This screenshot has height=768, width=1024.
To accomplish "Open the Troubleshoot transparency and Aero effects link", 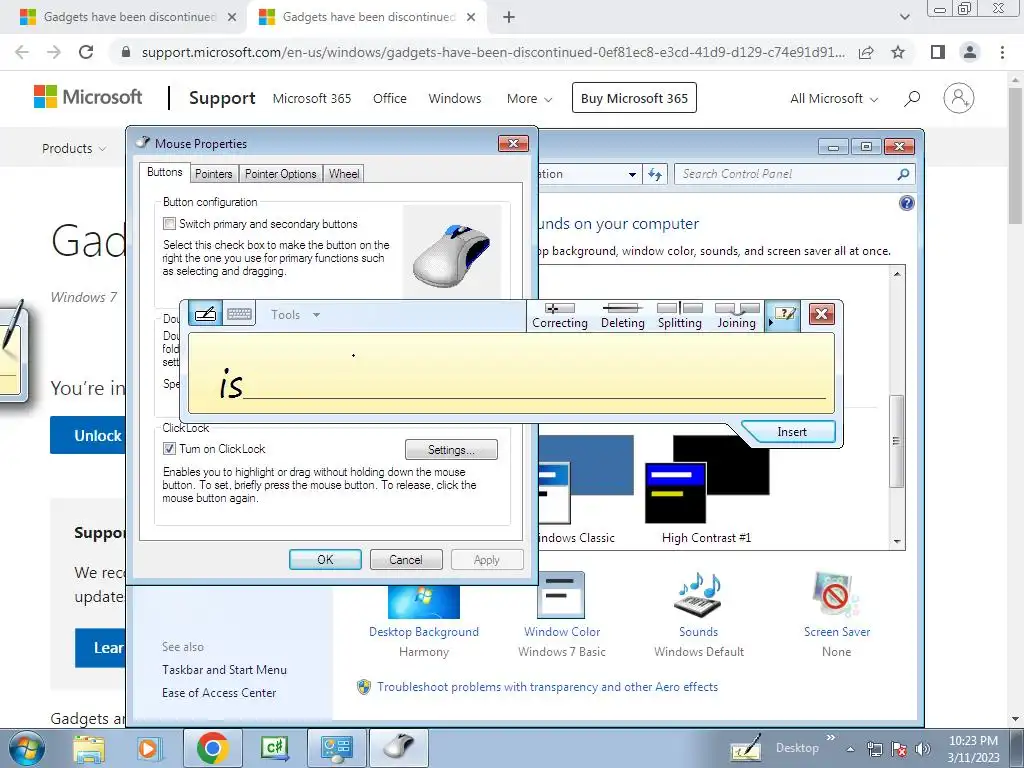I will (x=547, y=687).
